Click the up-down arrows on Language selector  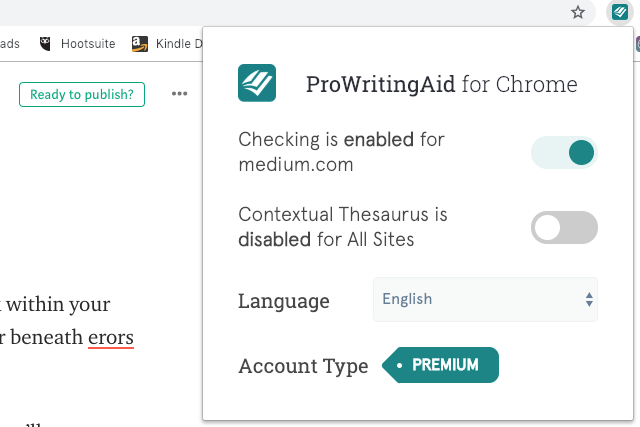coord(589,300)
